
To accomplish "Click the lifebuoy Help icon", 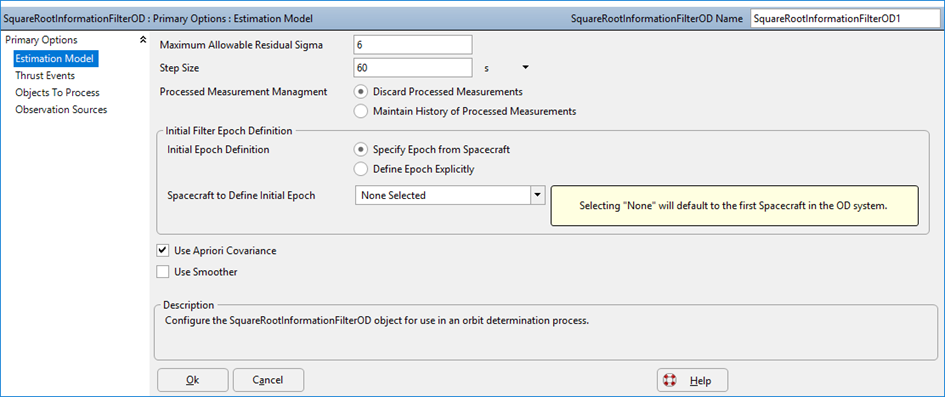I will coord(670,380).
